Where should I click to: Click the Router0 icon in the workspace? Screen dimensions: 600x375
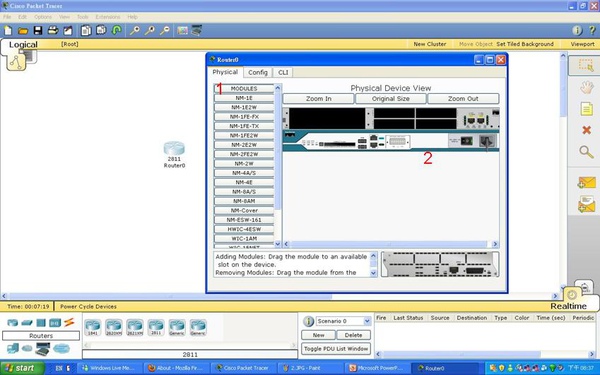pyautogui.click(x=174, y=148)
